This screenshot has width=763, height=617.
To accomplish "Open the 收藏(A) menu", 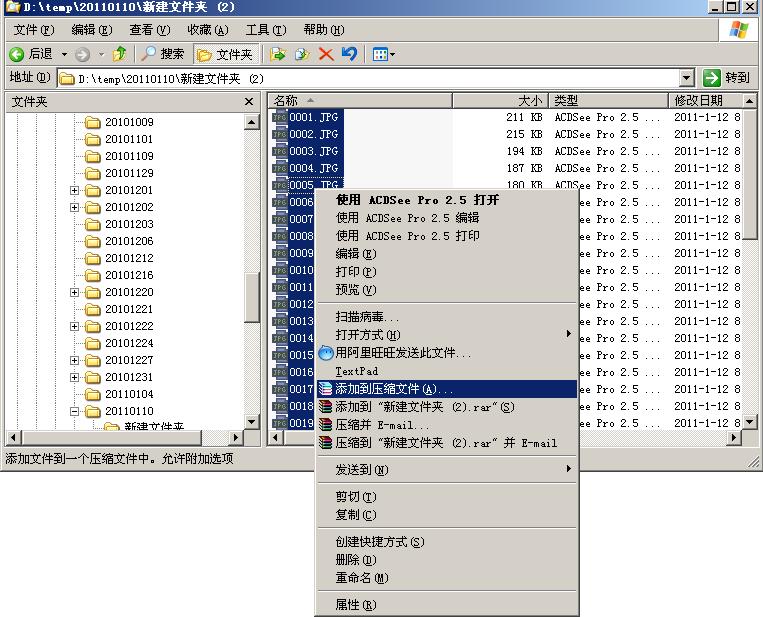I will click(x=208, y=30).
